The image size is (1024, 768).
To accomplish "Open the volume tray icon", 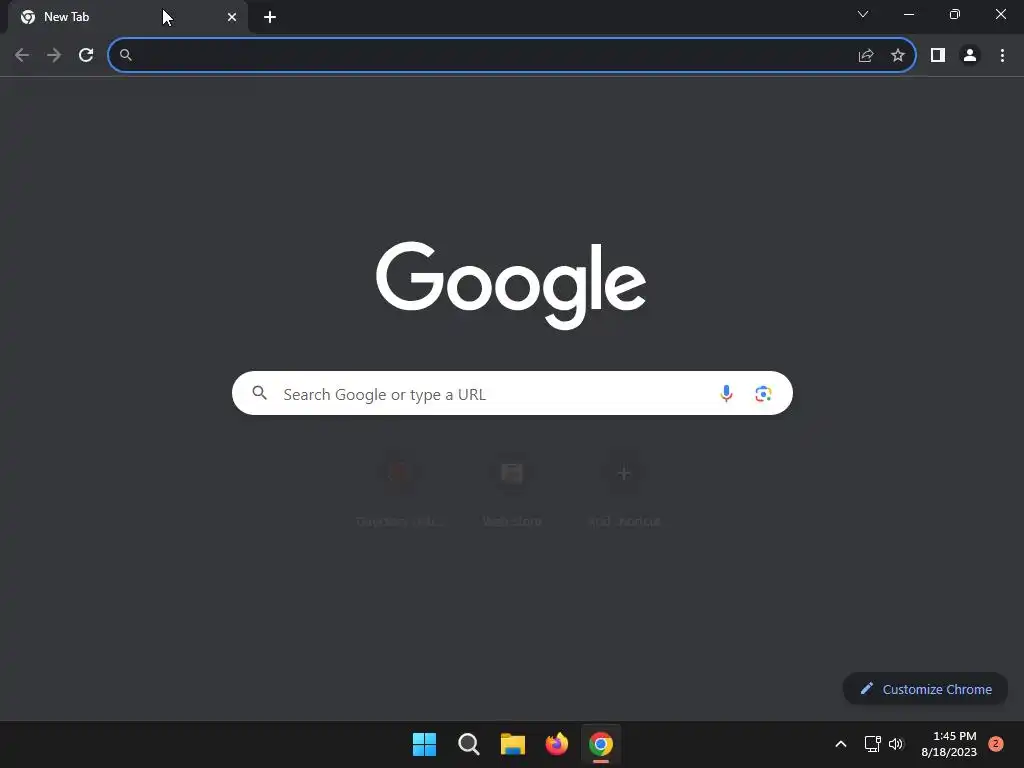I will (x=896, y=744).
